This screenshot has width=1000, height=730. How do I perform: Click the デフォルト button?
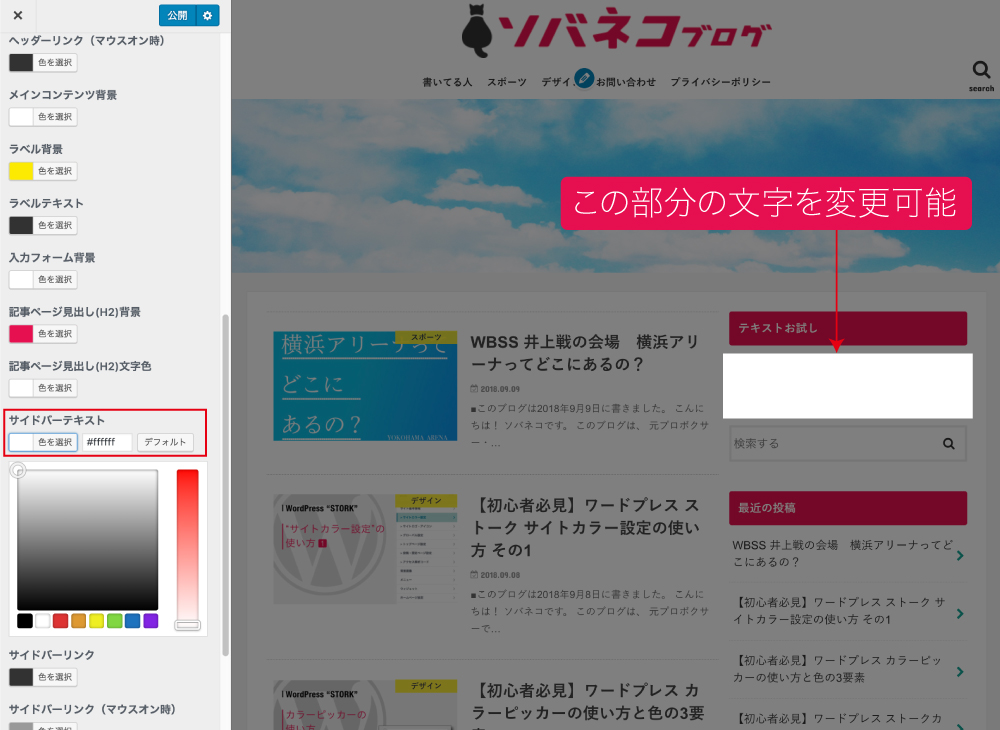click(165, 442)
